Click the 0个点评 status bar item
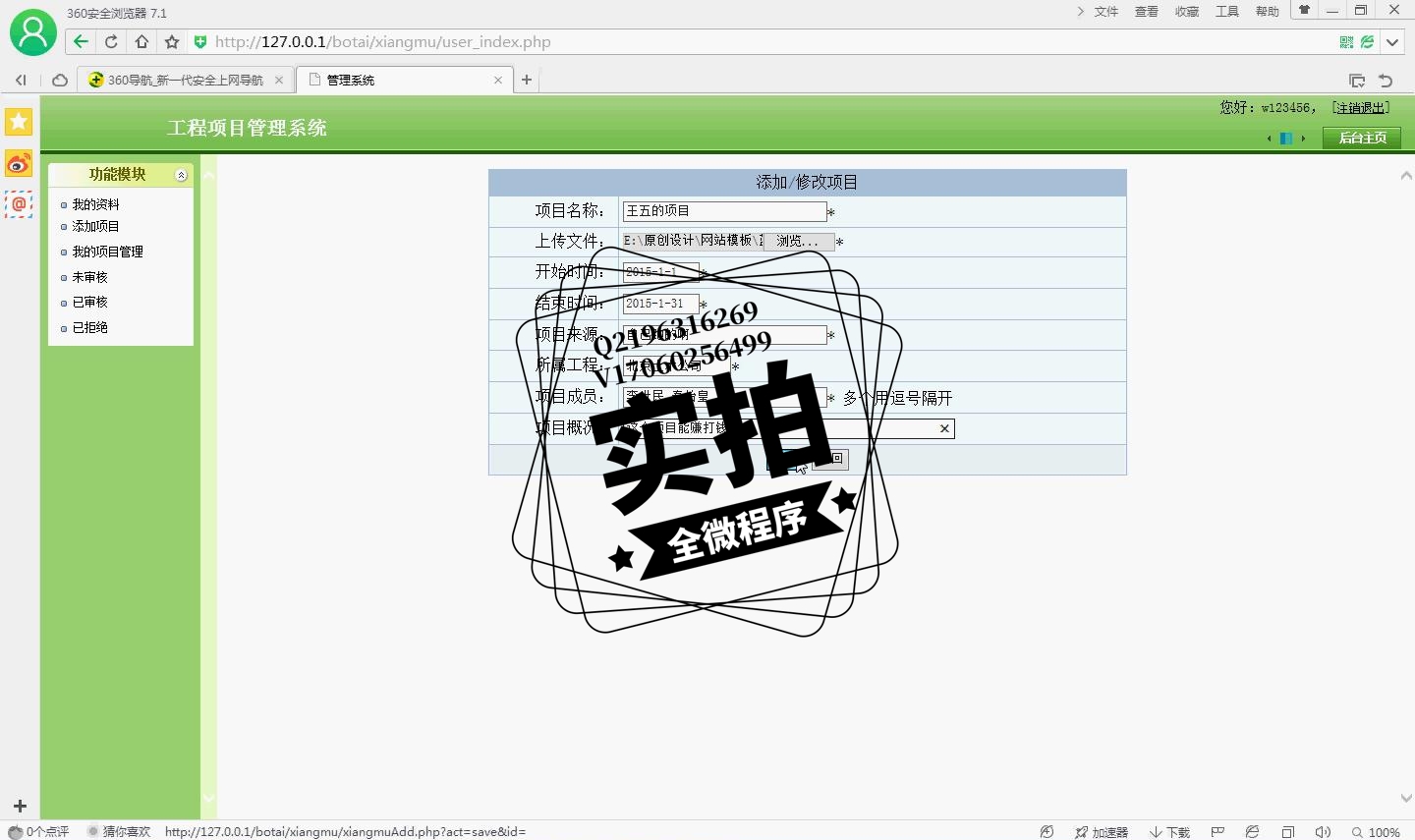This screenshot has width=1415, height=840. coord(39,831)
